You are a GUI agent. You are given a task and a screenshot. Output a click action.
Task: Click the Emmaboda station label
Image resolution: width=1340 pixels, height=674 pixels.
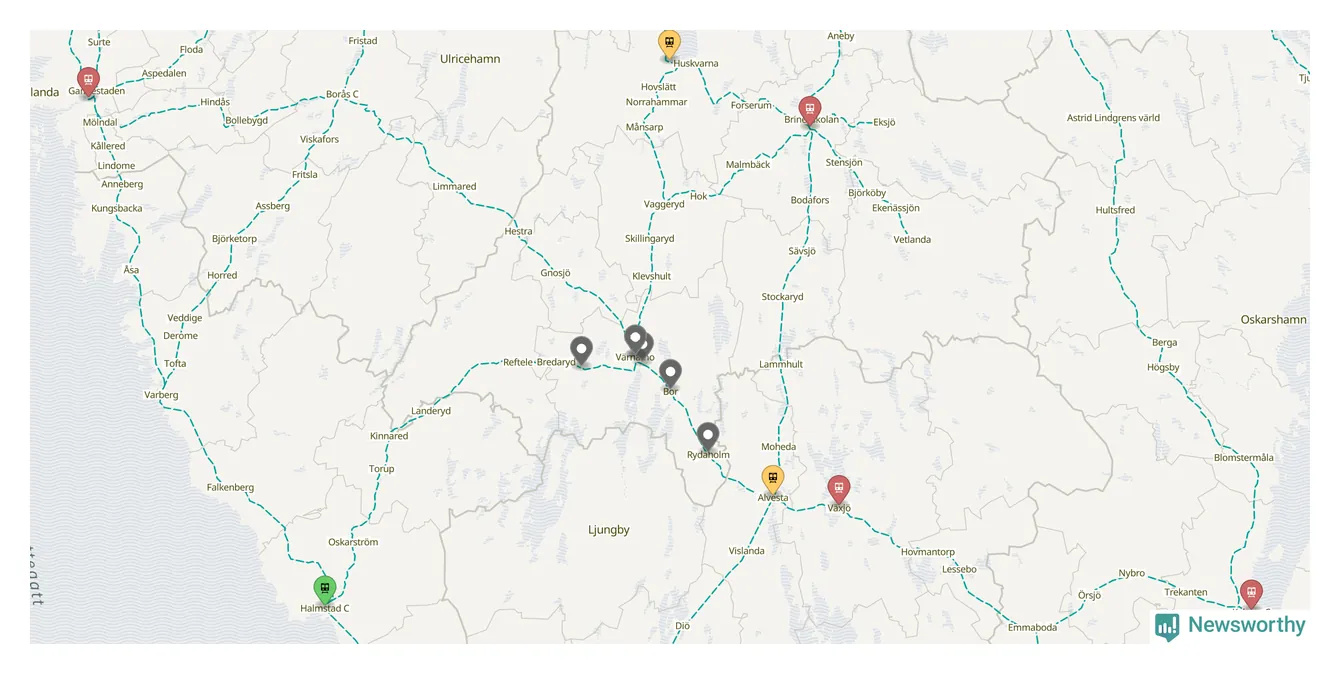click(x=1032, y=628)
